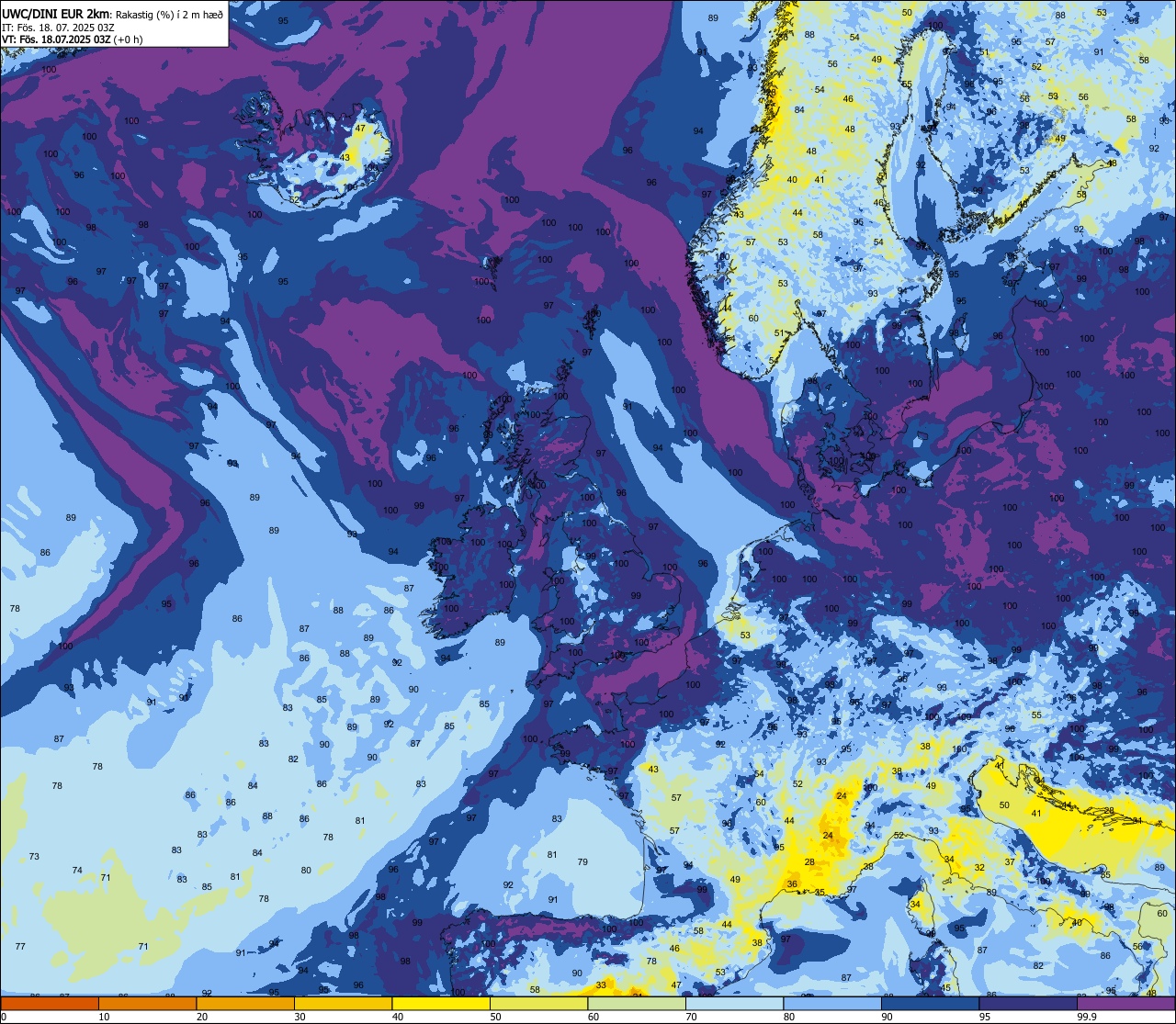Click the 0–10% dark orange legend swatch
The width and height of the screenshot is (1176, 1024).
pos(50,1003)
